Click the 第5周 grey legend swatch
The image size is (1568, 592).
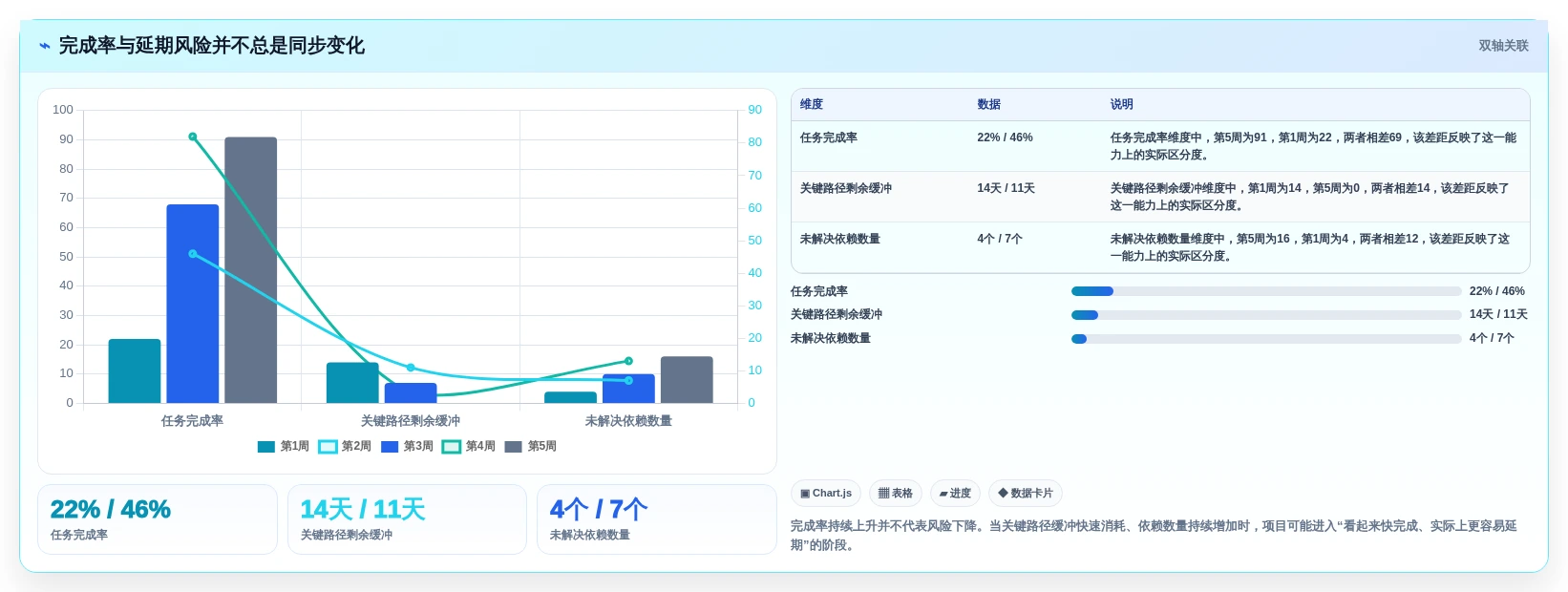pos(513,446)
